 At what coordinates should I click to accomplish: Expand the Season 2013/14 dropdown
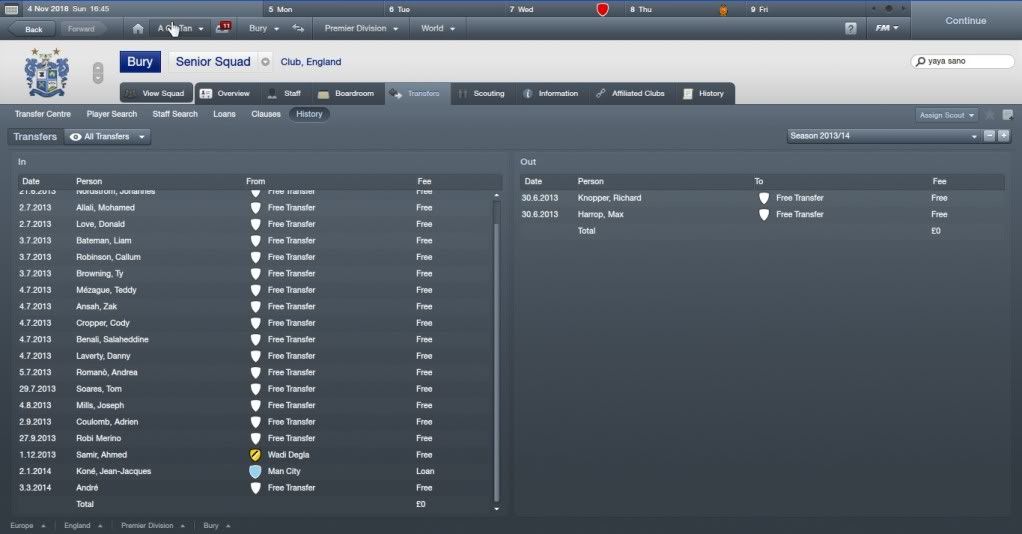click(x=884, y=136)
